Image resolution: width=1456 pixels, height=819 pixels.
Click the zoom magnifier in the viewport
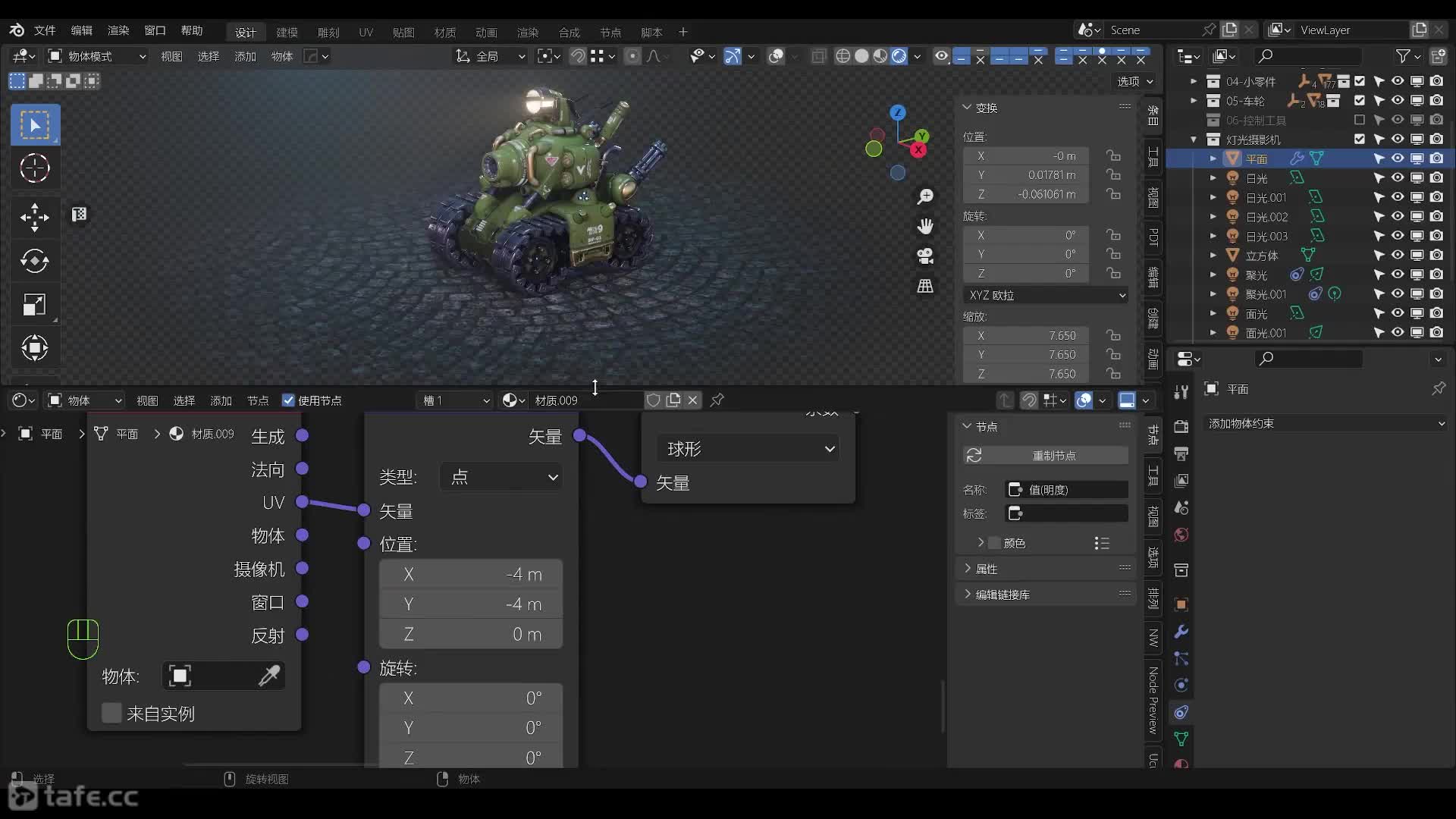pos(925,197)
